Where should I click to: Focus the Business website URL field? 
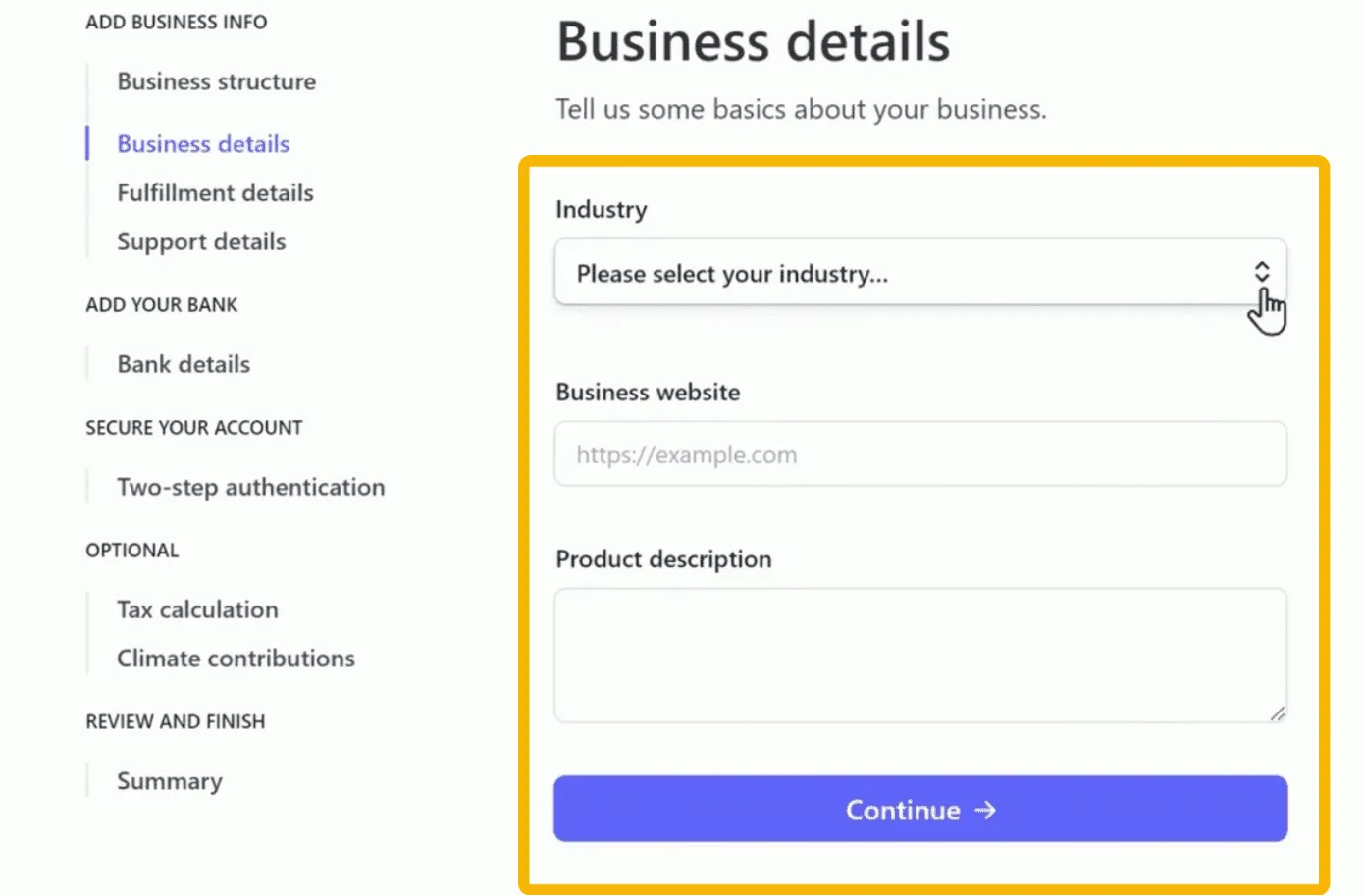click(919, 454)
